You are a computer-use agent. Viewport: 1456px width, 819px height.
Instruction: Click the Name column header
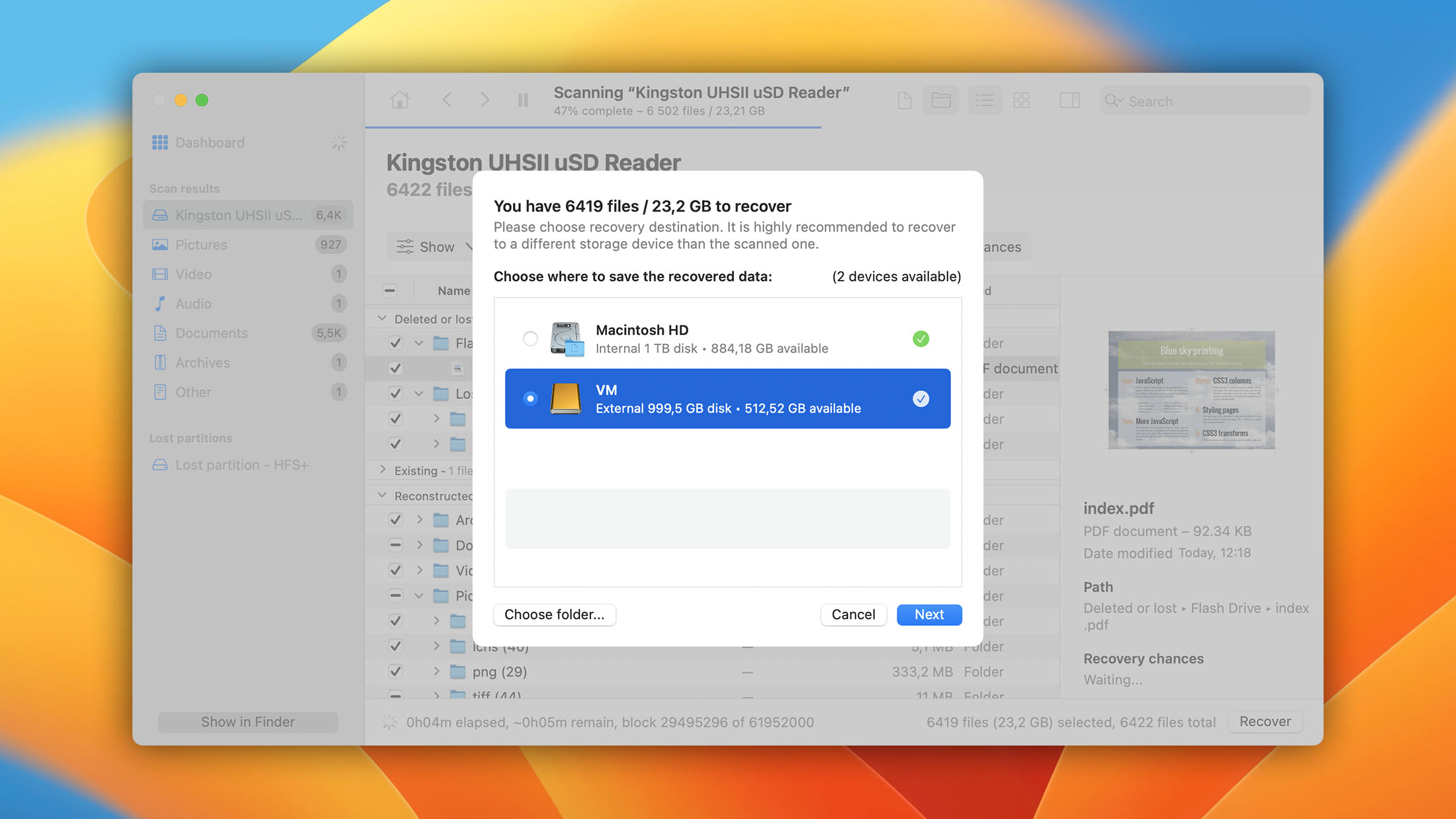coord(454,290)
